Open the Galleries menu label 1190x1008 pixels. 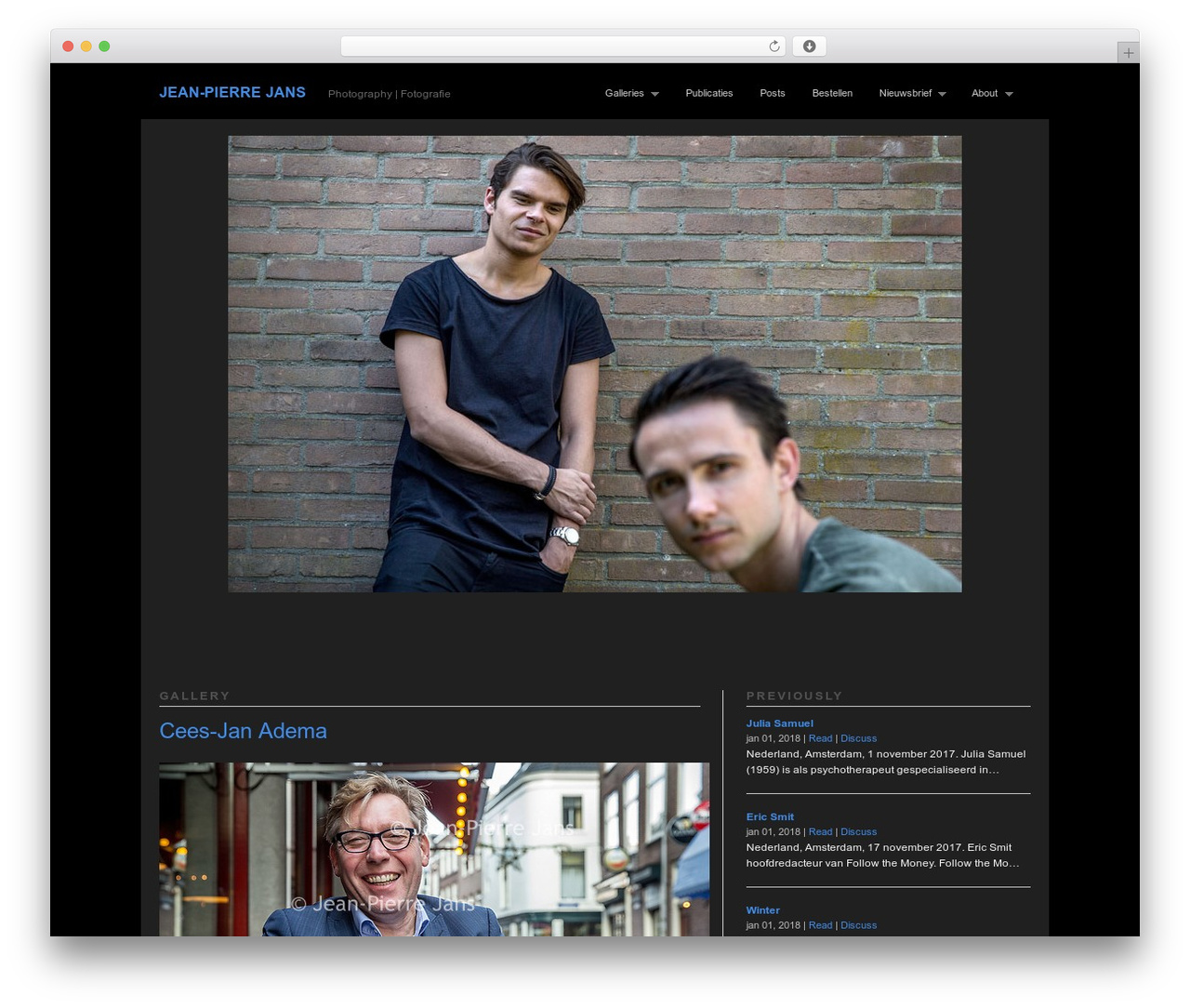(x=625, y=93)
